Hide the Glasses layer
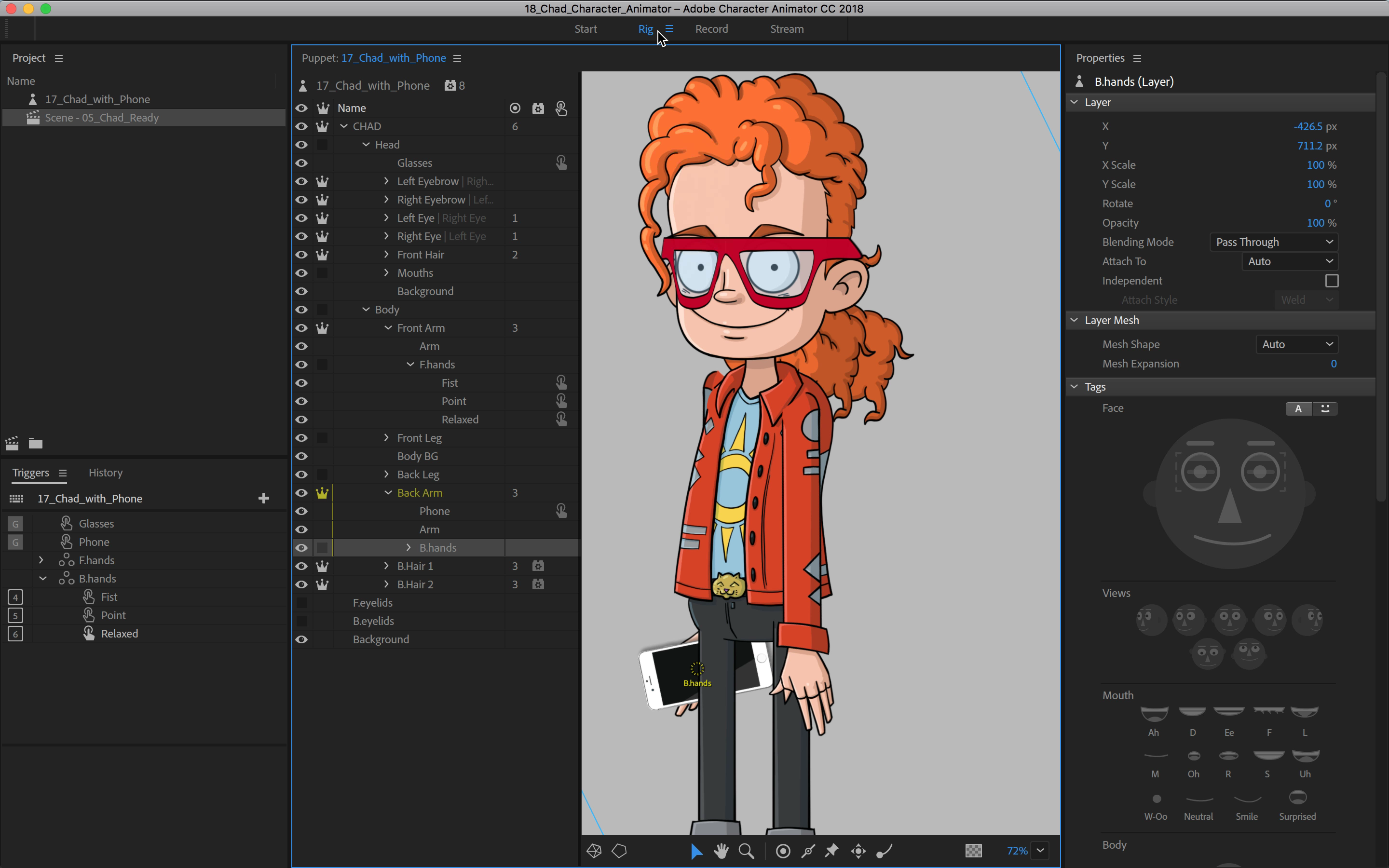Viewport: 1389px width, 868px height. [301, 163]
